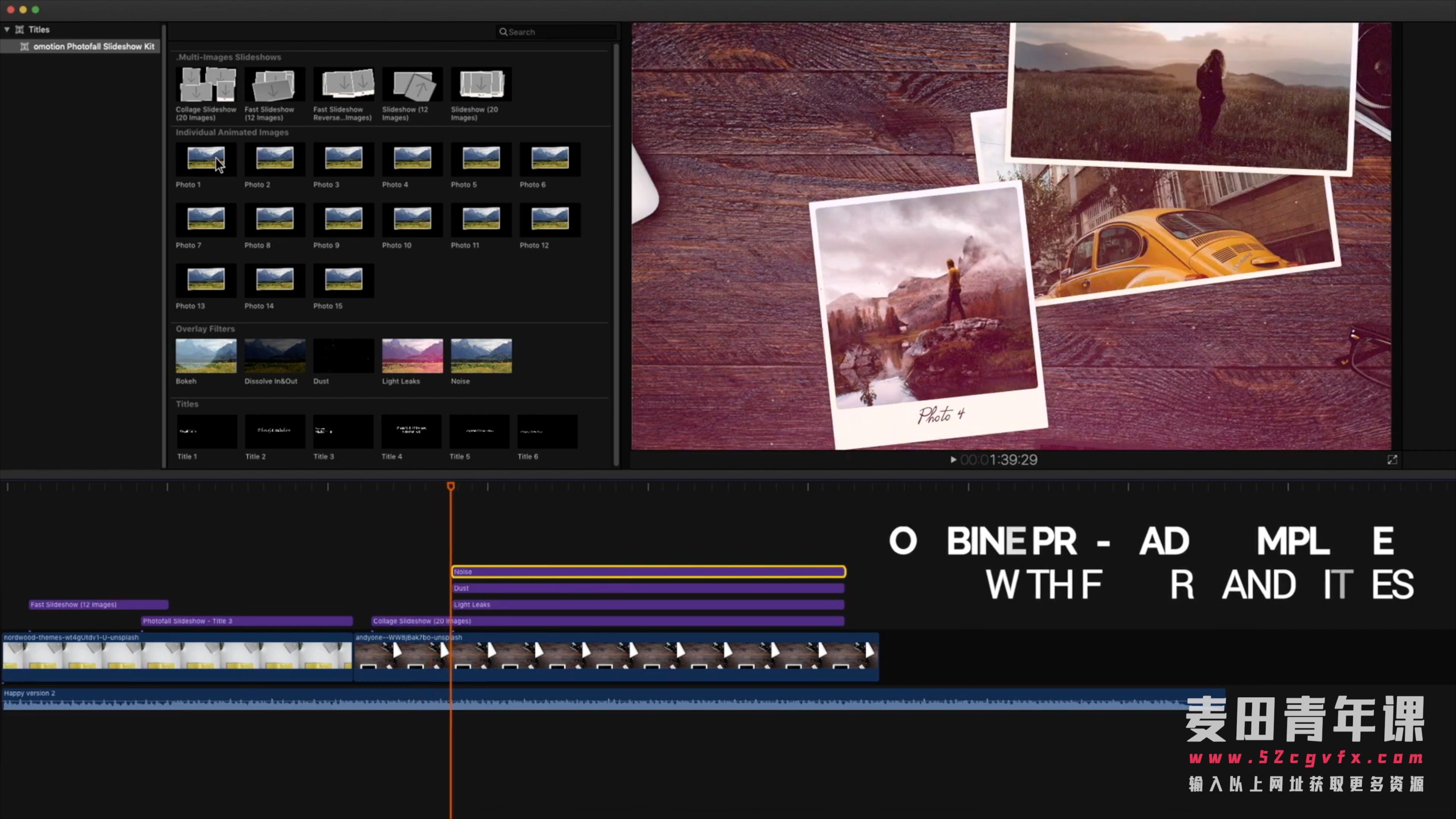Collapse the Titles disclosure triangle in sidebar
The width and height of the screenshot is (1456, 819).
coord(7,30)
